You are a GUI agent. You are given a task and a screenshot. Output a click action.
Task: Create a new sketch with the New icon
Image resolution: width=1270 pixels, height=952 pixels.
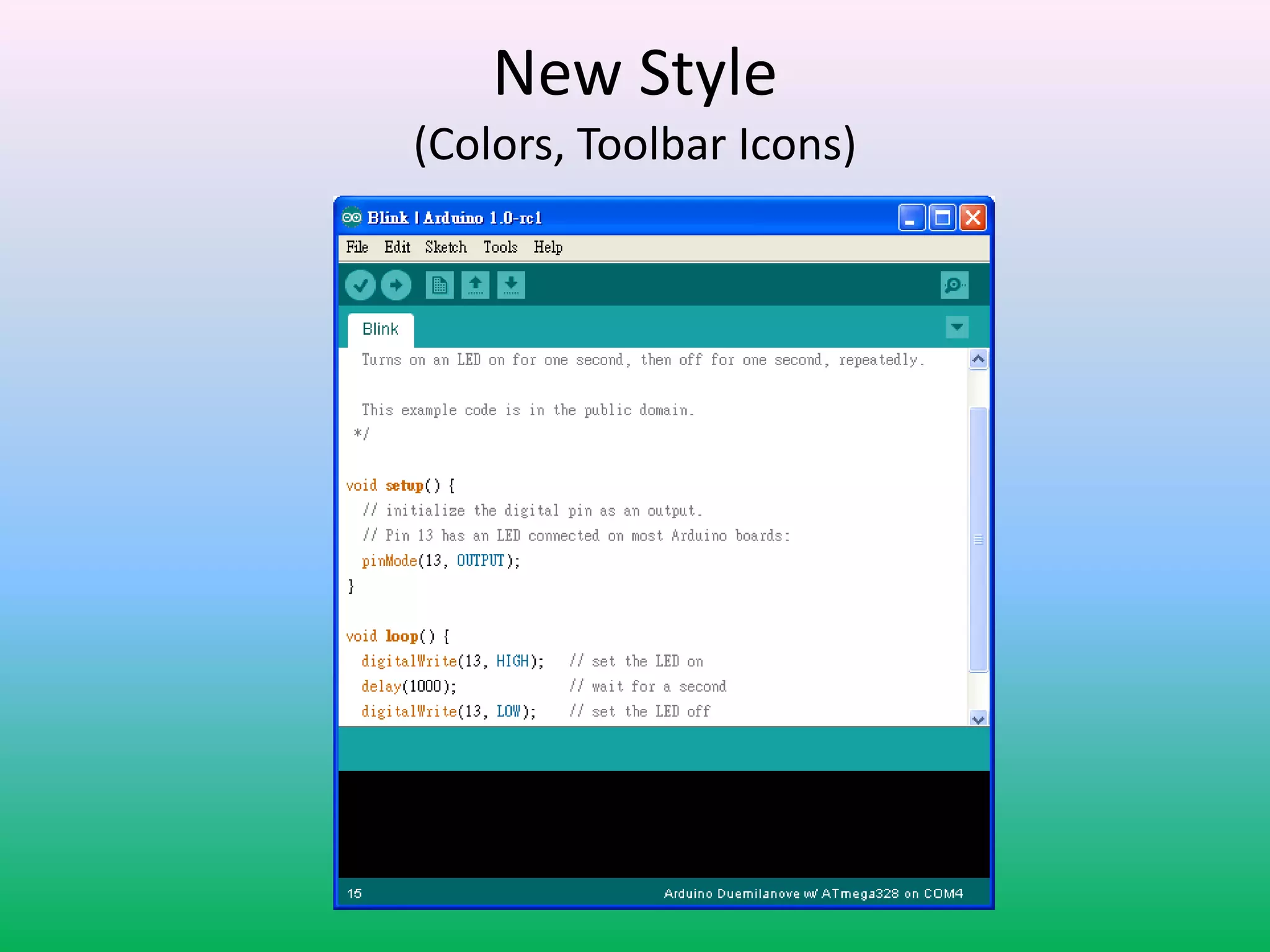(440, 285)
